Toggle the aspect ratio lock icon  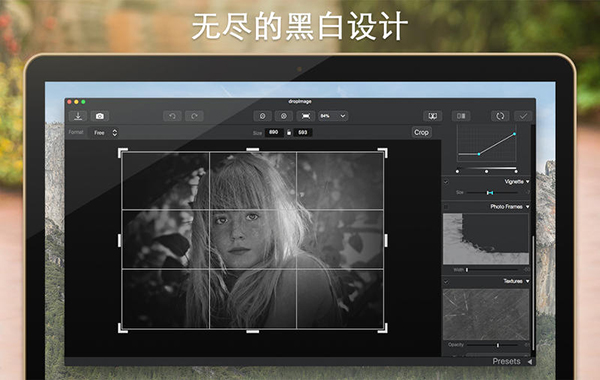[x=289, y=132]
